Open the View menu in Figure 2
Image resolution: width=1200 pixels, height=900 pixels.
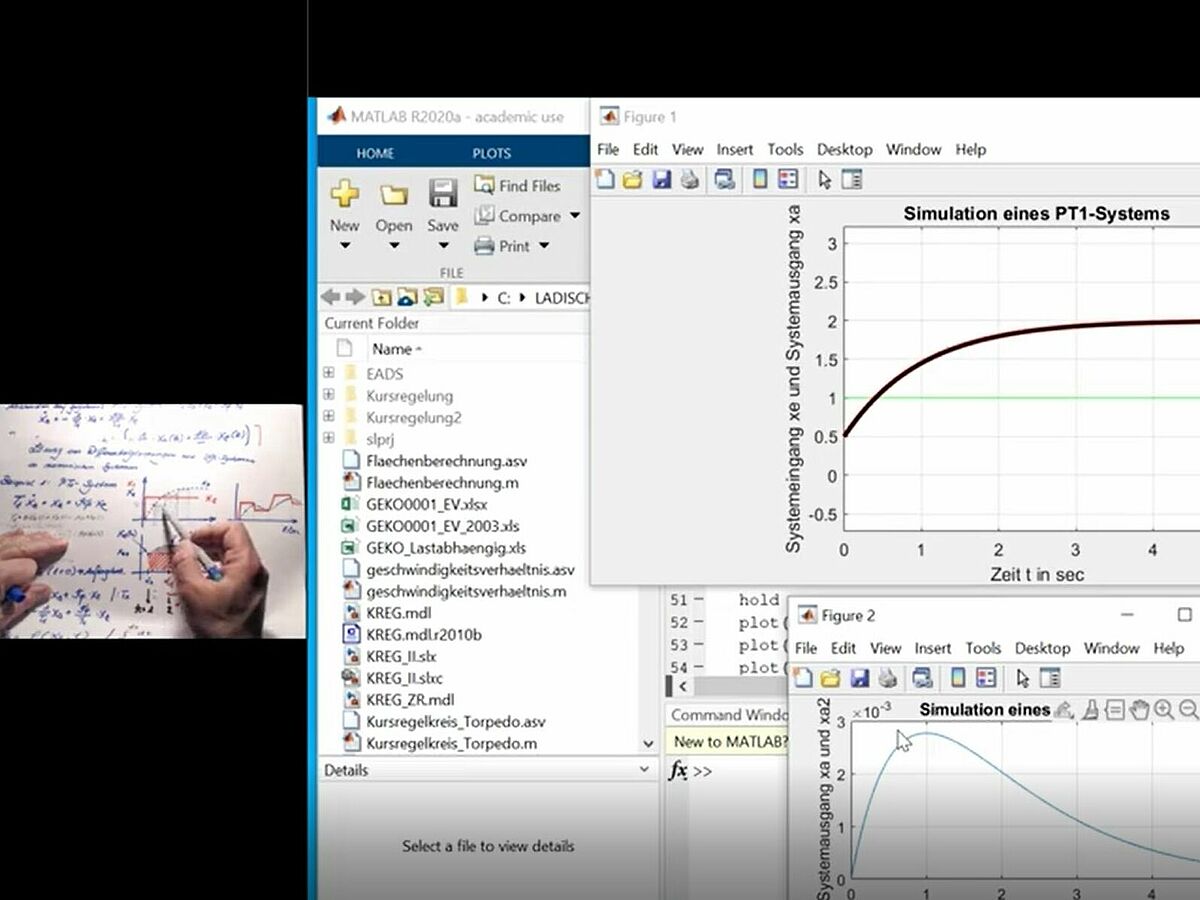point(886,648)
